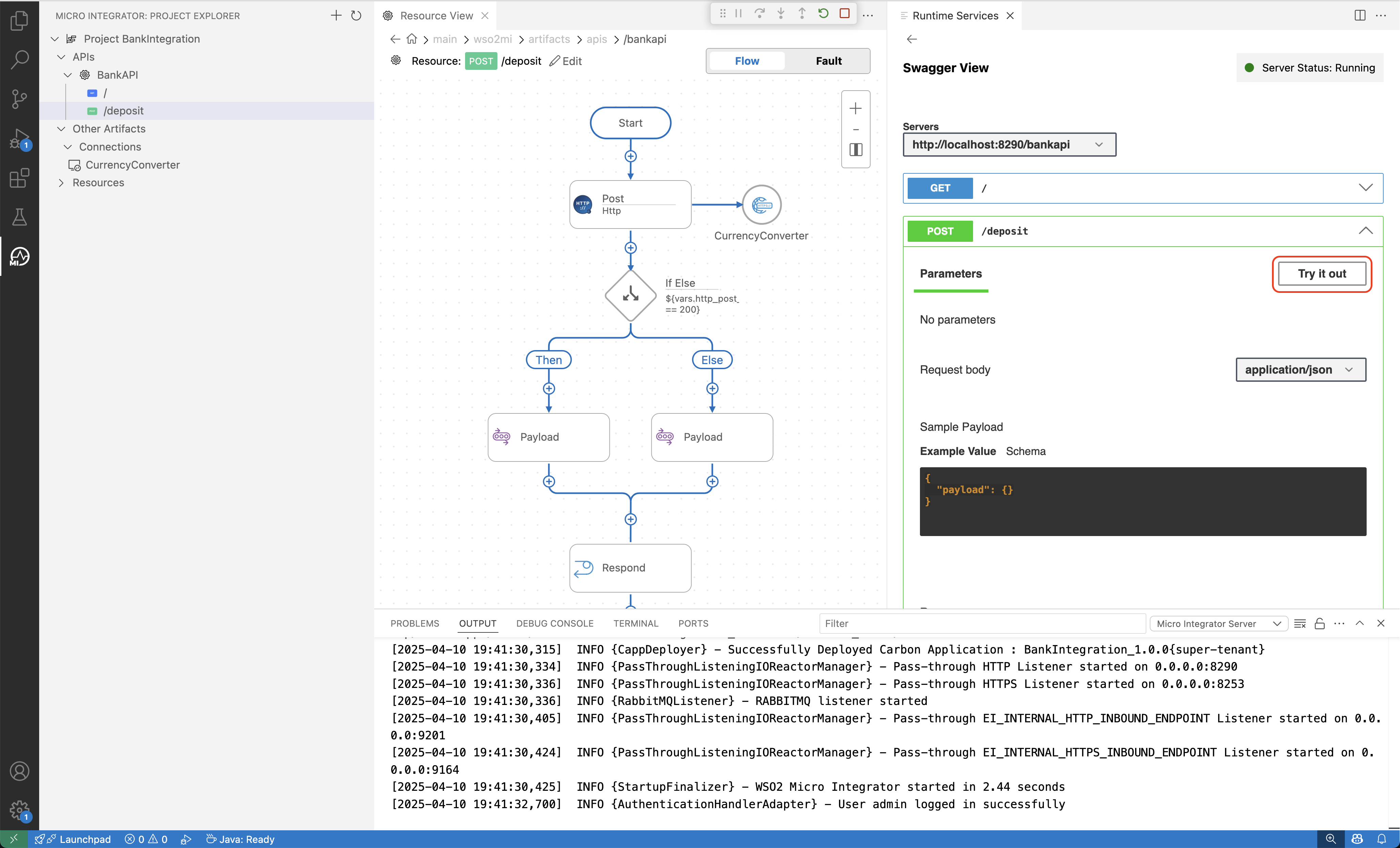Screen dimensions: 1400x848
Task: Step over in the debug toolbar
Action: click(760, 14)
